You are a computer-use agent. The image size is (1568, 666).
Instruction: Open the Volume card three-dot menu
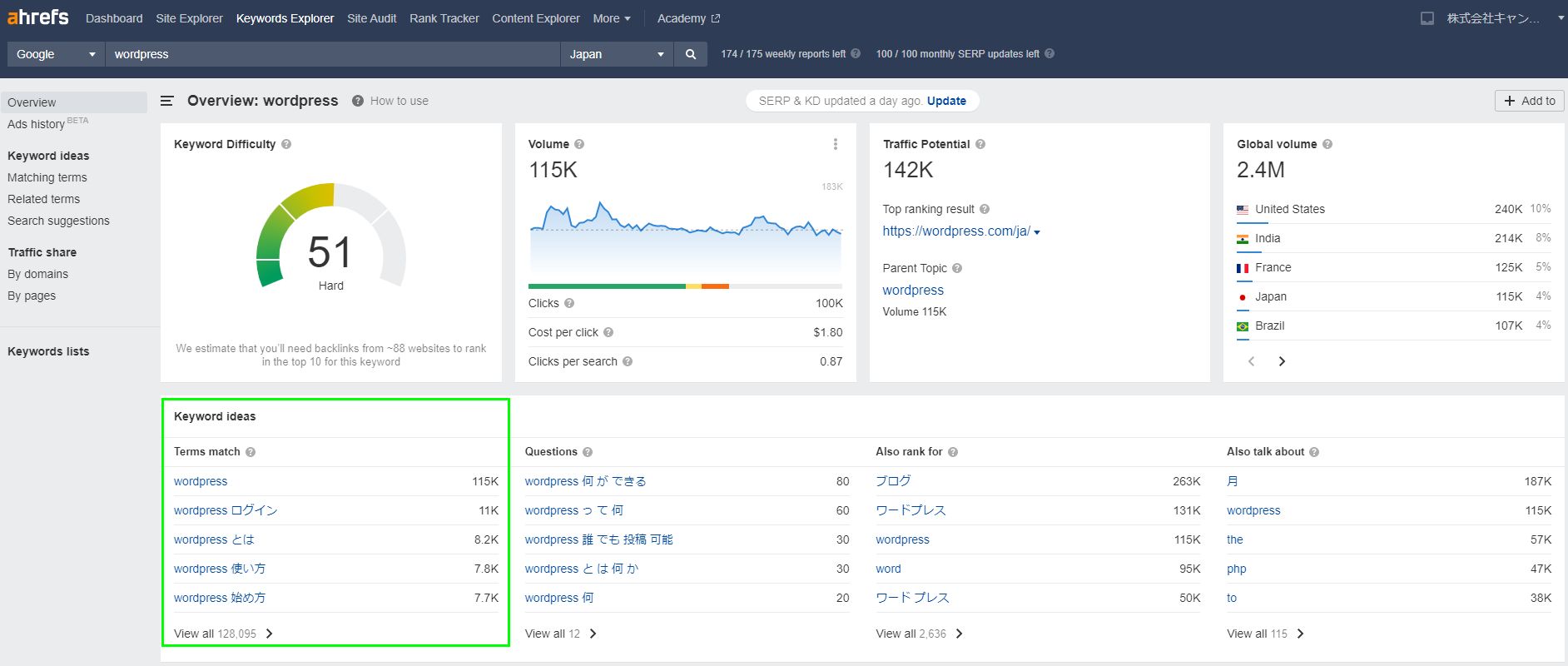coord(836,144)
